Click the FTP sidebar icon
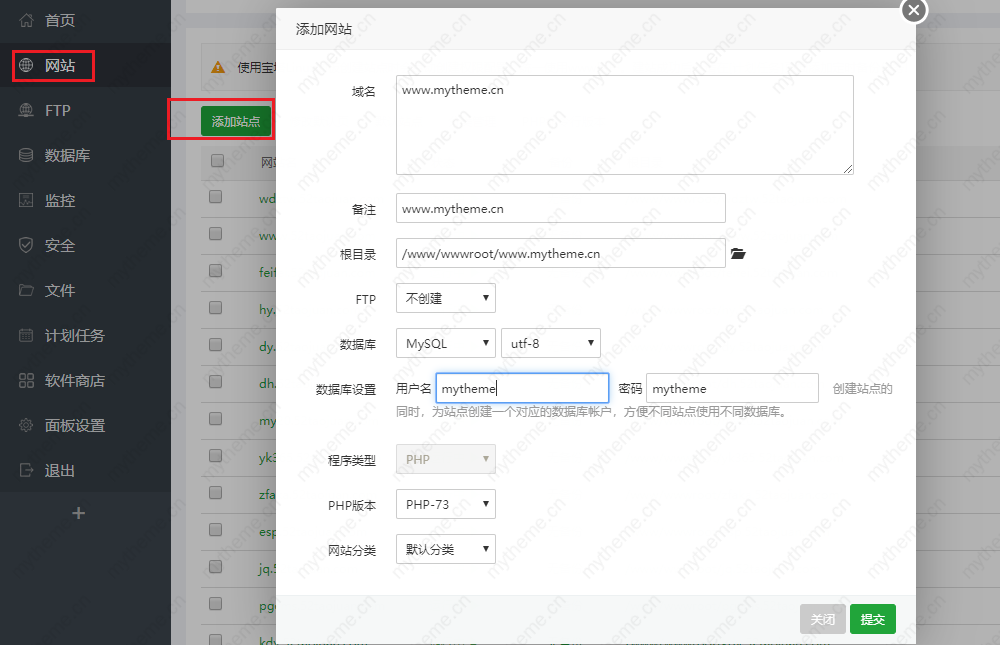This screenshot has height=645, width=1000. (27, 110)
